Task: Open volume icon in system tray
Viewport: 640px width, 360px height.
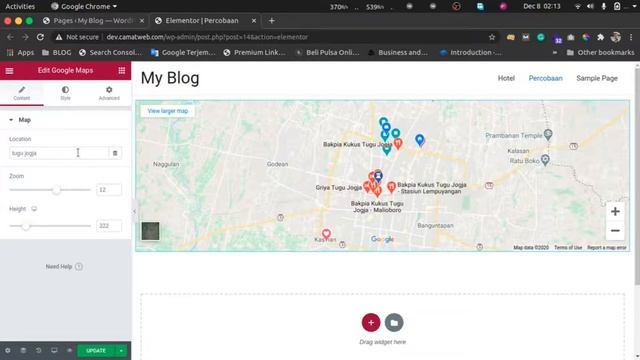Action: tap(590, 6)
